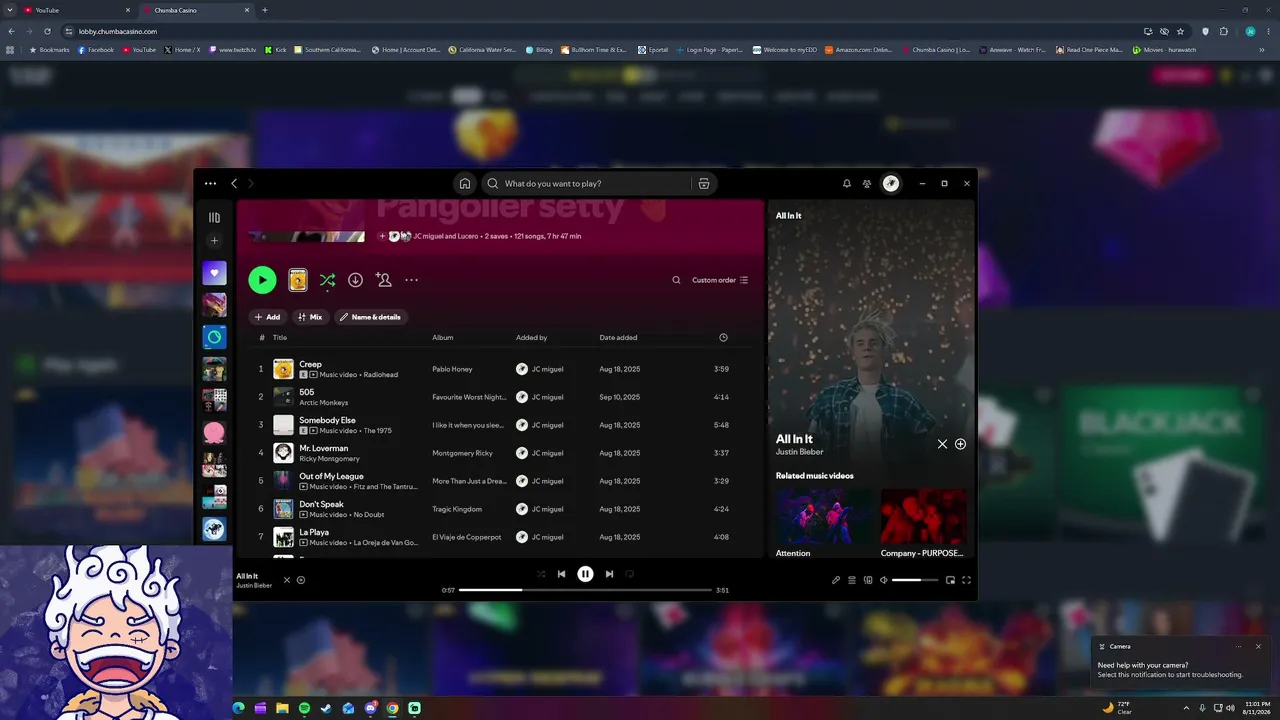The width and height of the screenshot is (1280, 720).
Task: Open the Mr. Loverman track
Action: tap(324, 448)
